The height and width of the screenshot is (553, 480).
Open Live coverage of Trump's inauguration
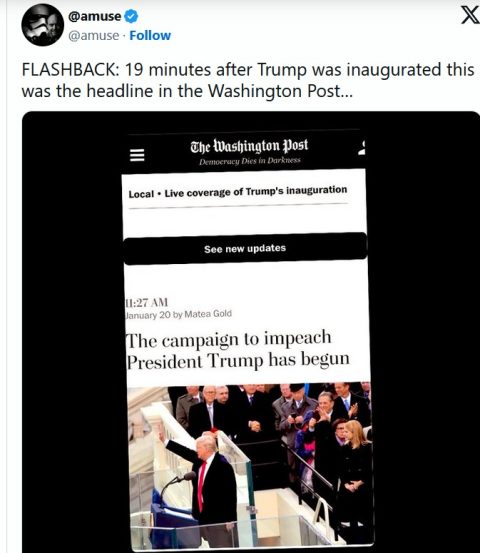(256, 192)
